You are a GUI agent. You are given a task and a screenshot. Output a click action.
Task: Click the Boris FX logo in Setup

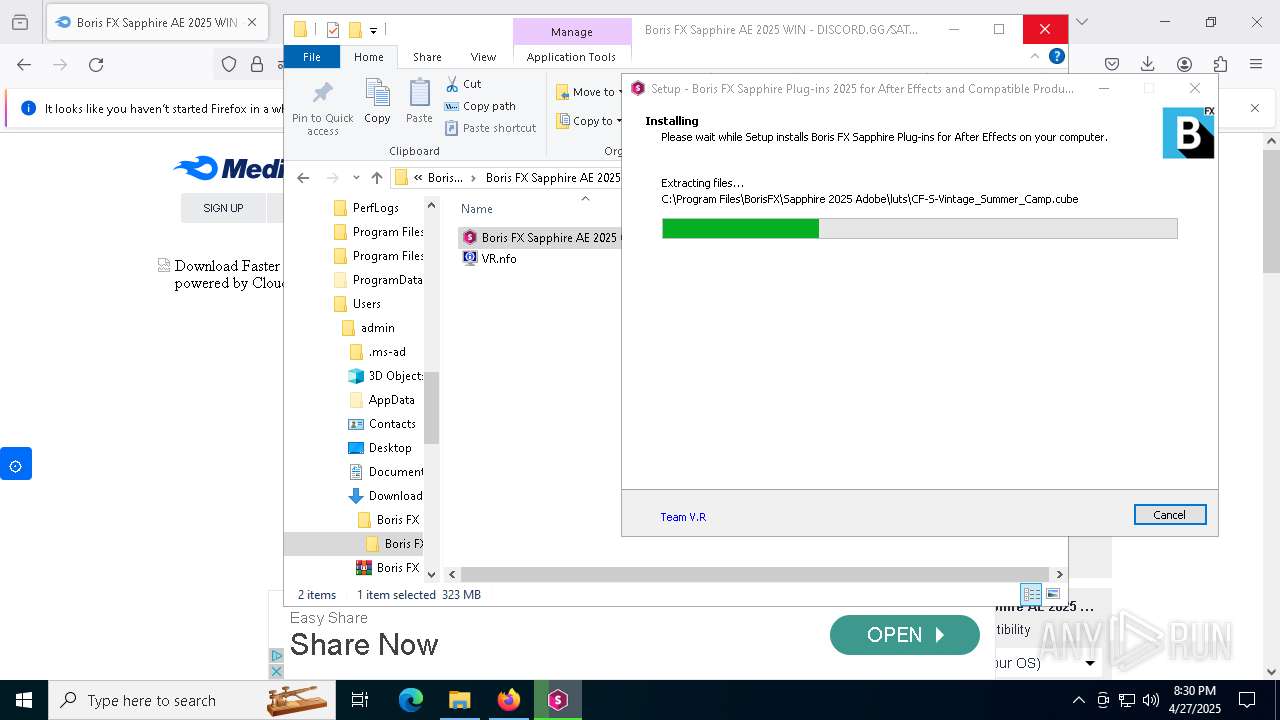[1188, 132]
